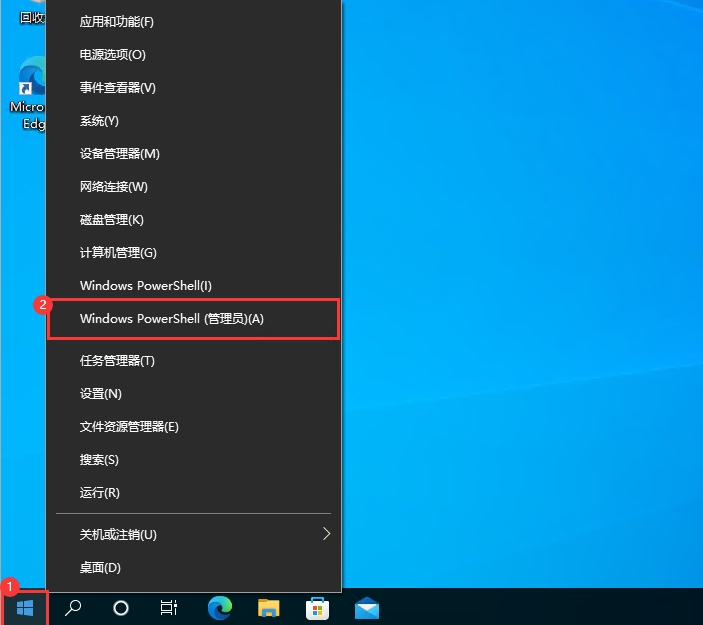Select 事件查看器(V) in the menu

click(194, 87)
